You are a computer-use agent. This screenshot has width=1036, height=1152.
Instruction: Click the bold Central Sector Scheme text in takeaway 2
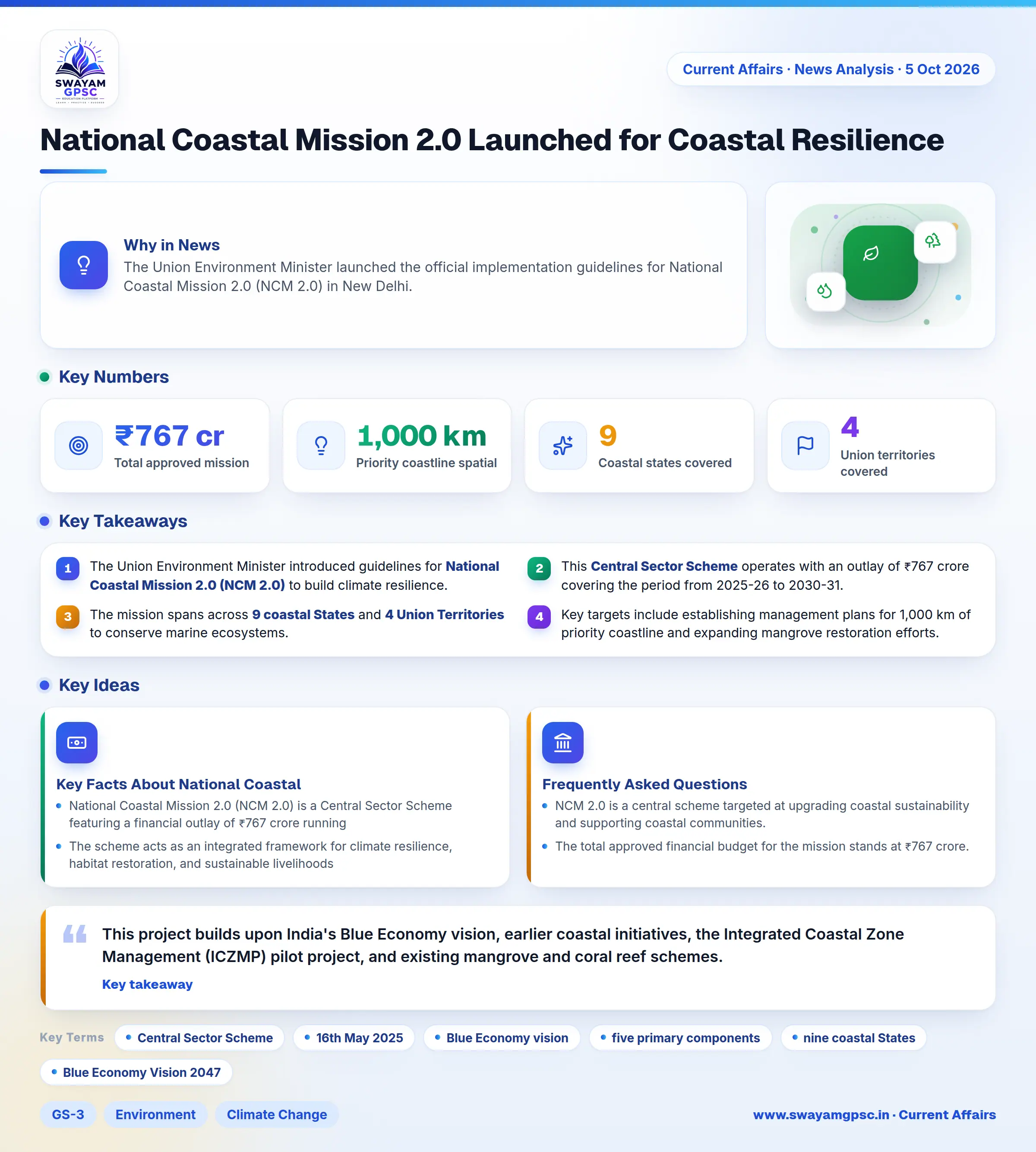pyautogui.click(x=664, y=566)
